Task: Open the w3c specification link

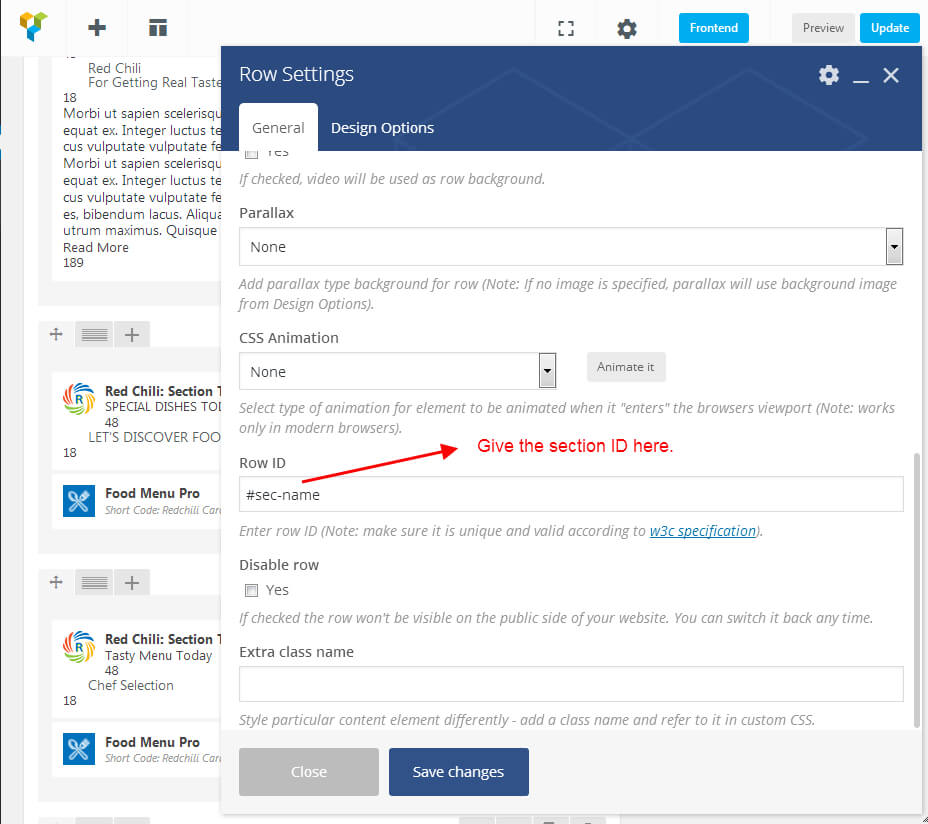Action: coord(703,531)
